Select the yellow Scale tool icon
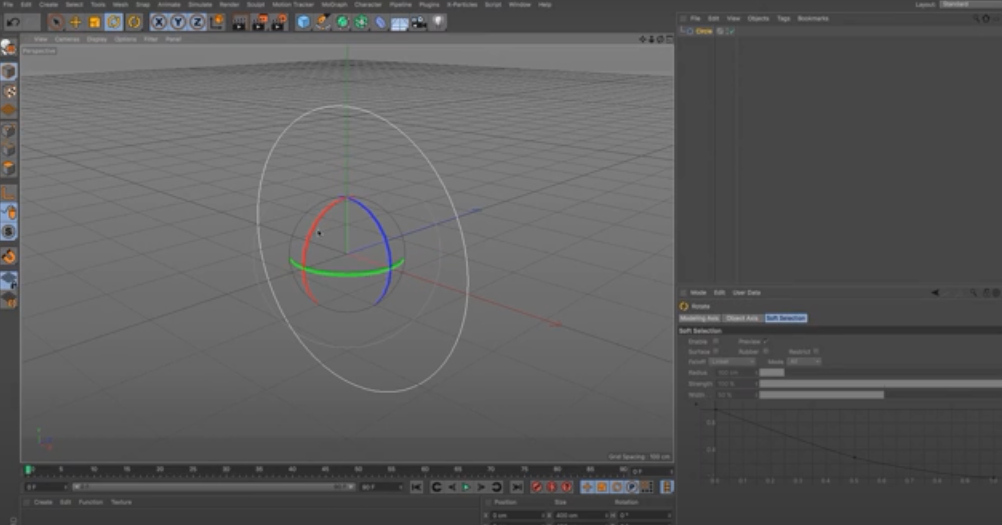This screenshot has height=525, width=1002. click(x=95, y=22)
